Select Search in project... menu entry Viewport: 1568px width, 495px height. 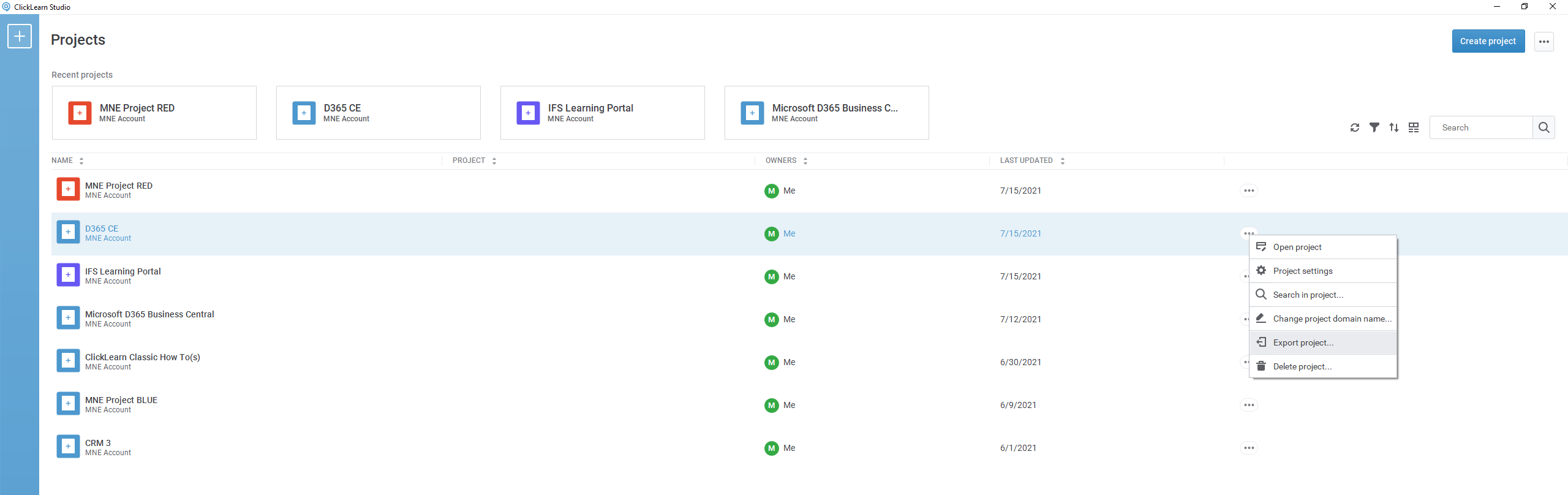(1323, 295)
